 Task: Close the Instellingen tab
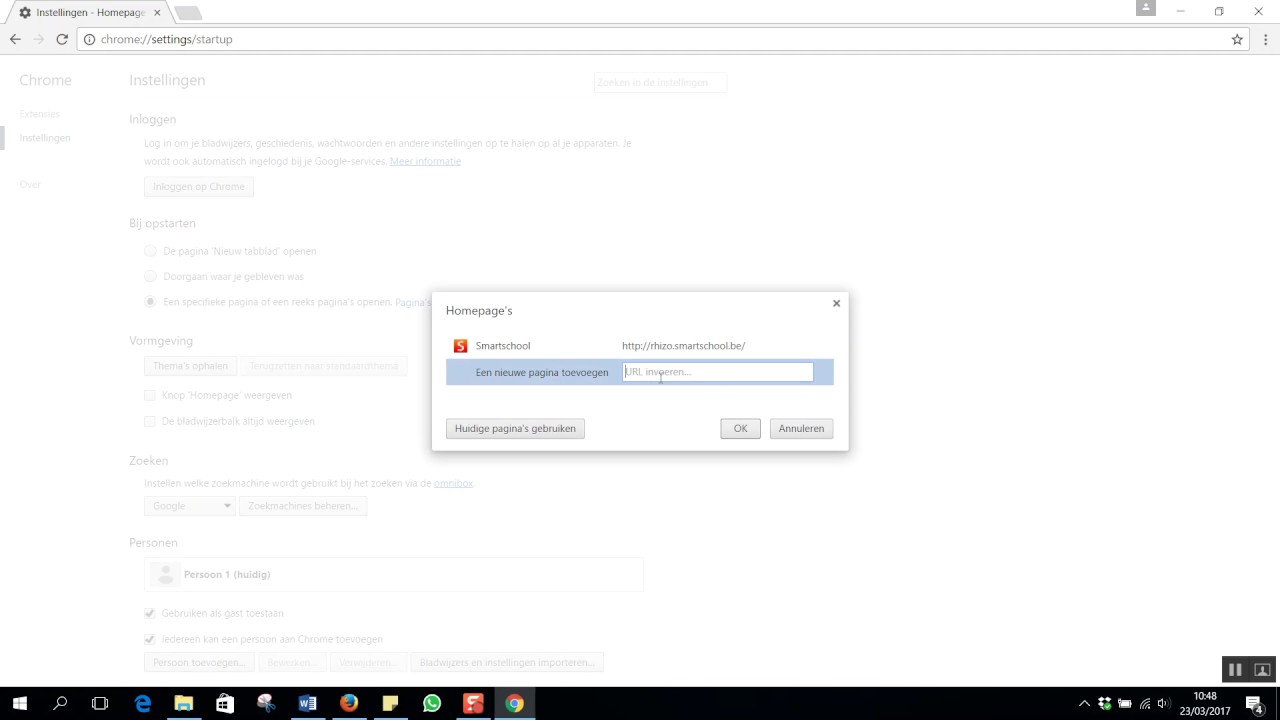(157, 13)
